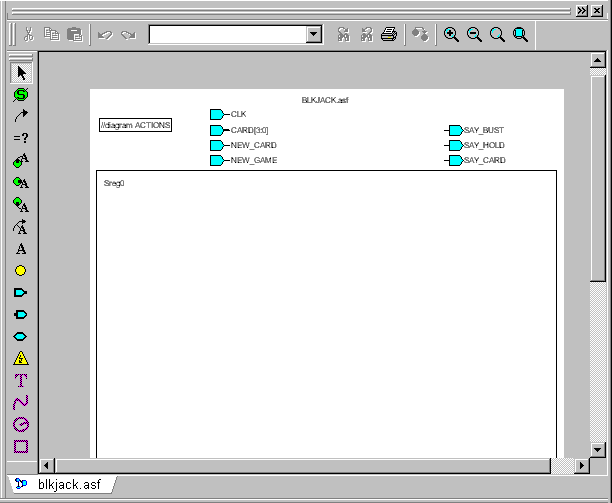Click the zoom out magnifier
Viewport: 612px width, 503px height.
(x=474, y=35)
